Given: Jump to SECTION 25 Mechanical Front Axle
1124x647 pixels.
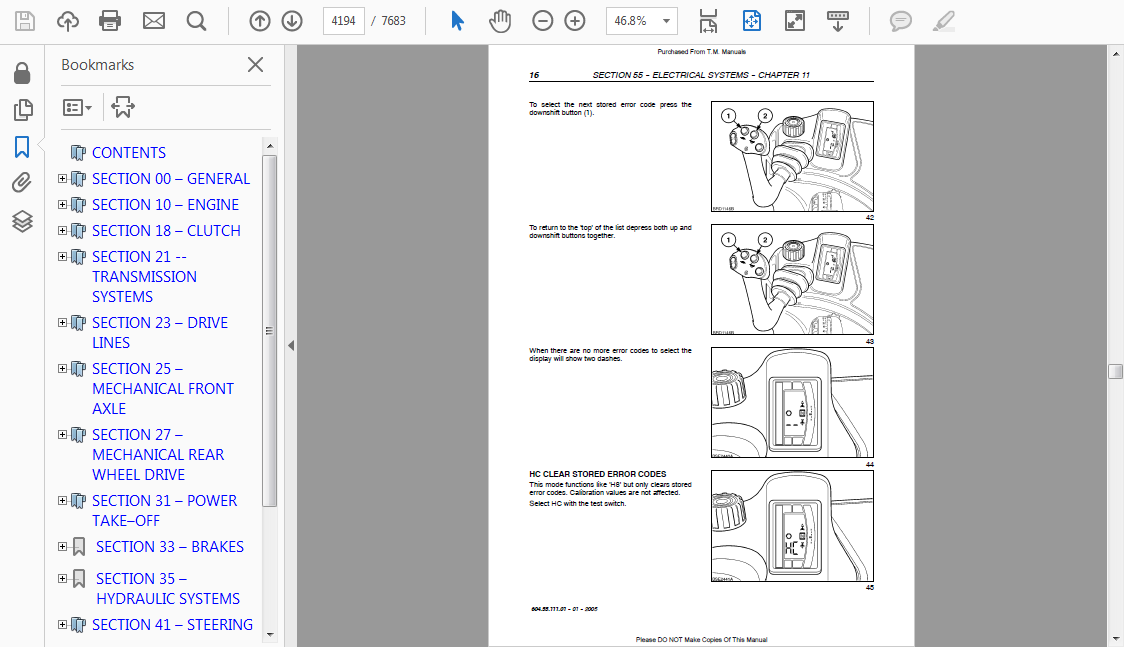Looking at the screenshot, I should tap(163, 388).
